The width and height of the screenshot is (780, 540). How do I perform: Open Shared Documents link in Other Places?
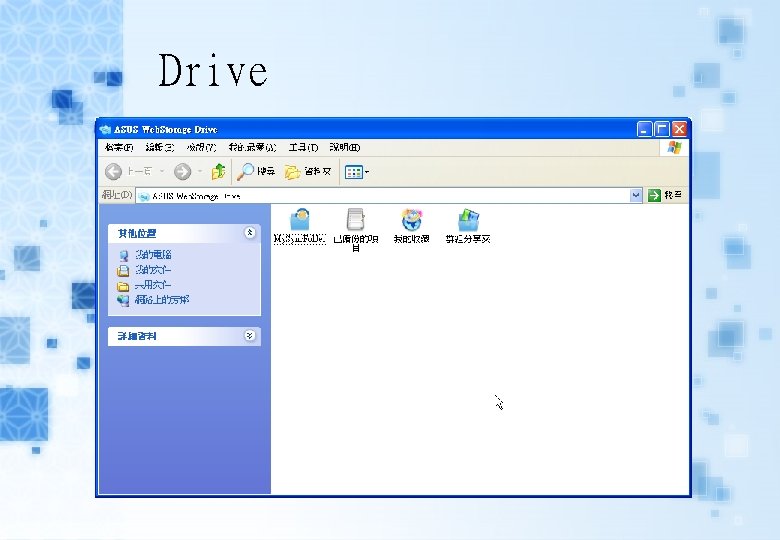tap(144, 285)
